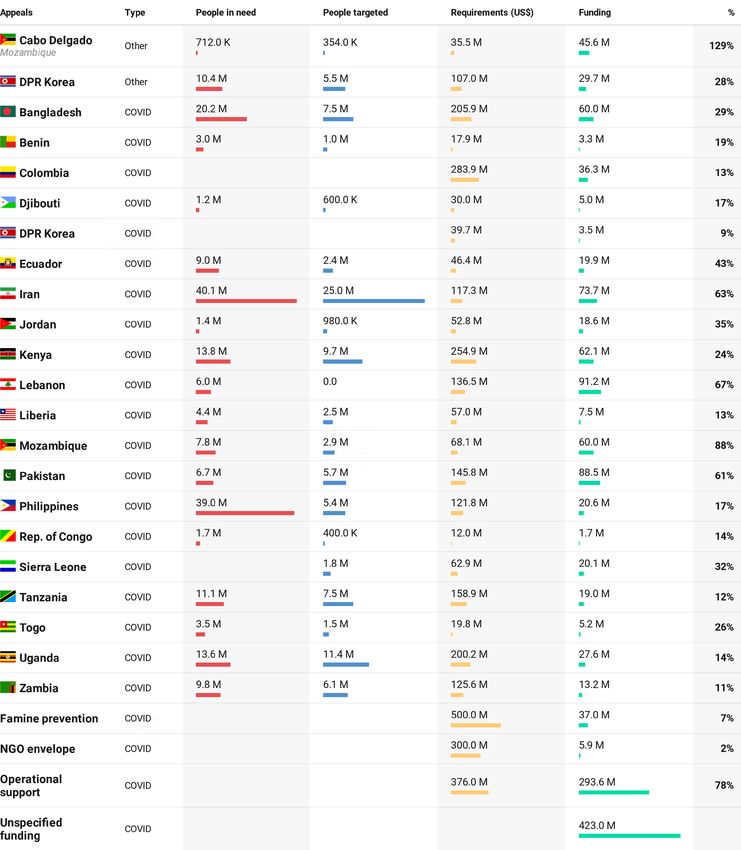The height and width of the screenshot is (850, 741).
Task: Open the Lebanon appeal name
Action: pos(42,385)
